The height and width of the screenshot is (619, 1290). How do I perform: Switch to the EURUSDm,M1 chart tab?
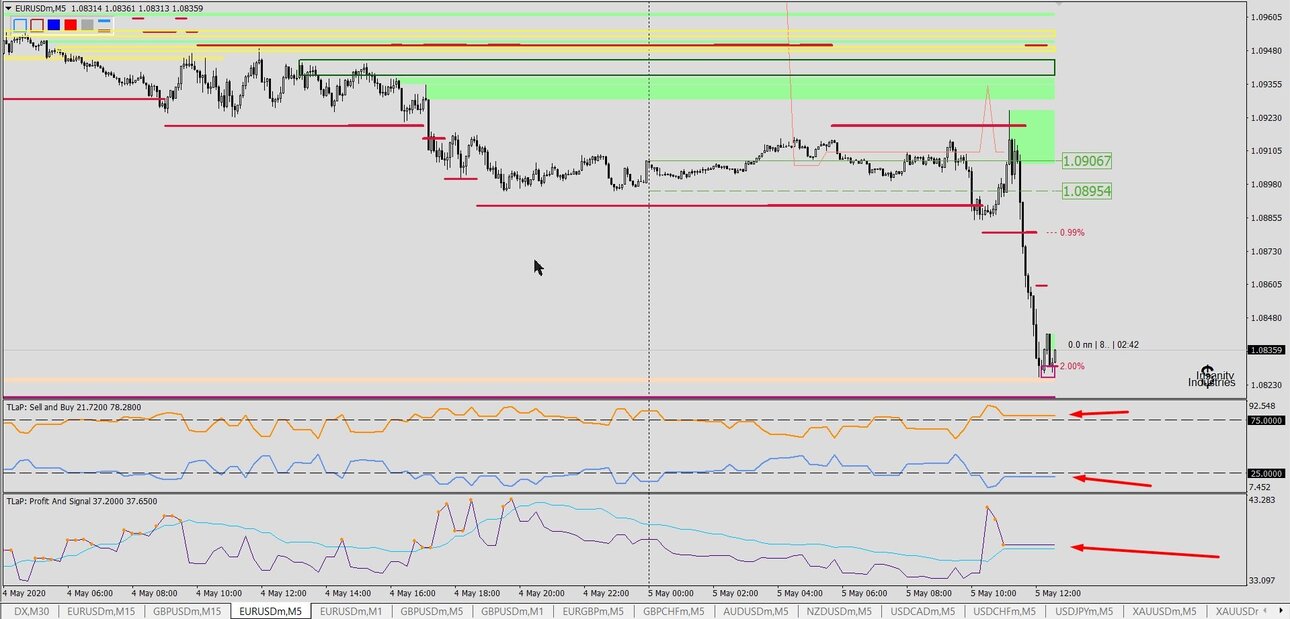[x=350, y=611]
